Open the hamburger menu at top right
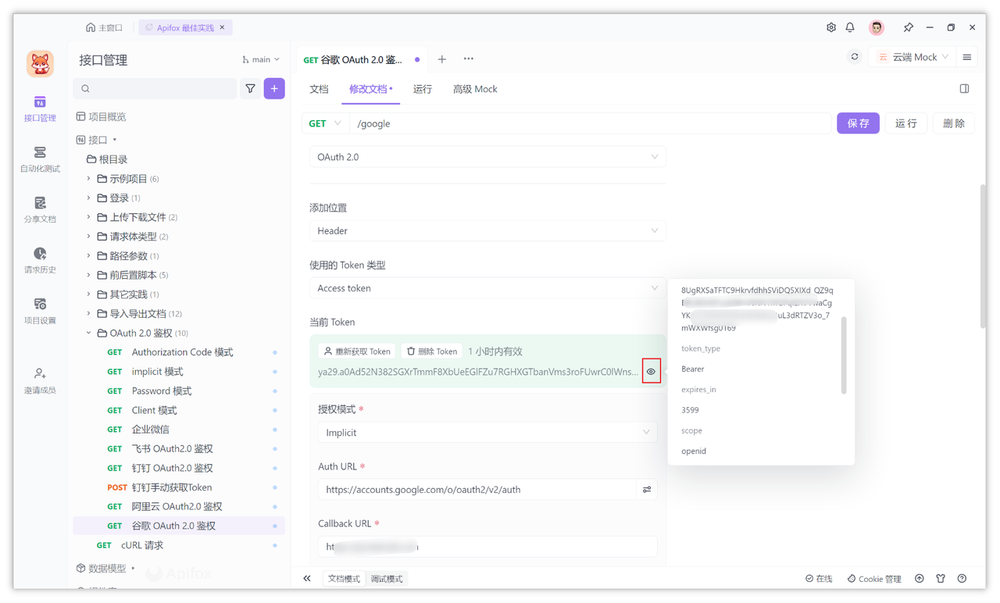Viewport: 1000px width, 603px height. pyautogui.click(x=967, y=57)
